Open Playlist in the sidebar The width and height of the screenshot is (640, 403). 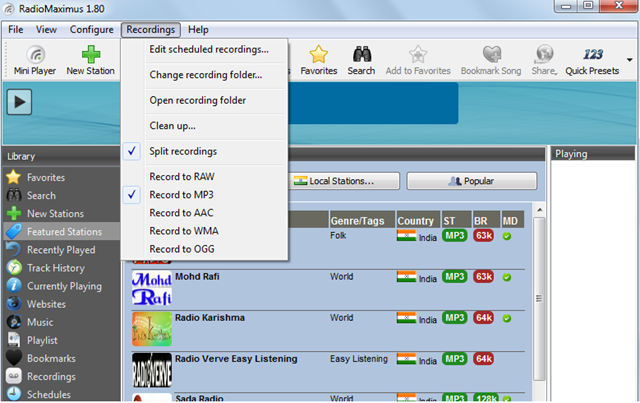pyautogui.click(x=62, y=340)
